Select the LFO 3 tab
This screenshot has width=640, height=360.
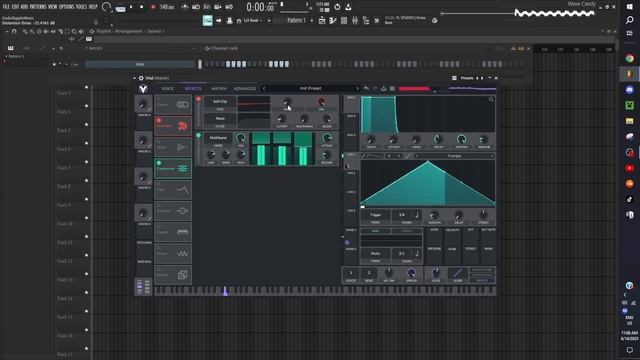point(351,192)
